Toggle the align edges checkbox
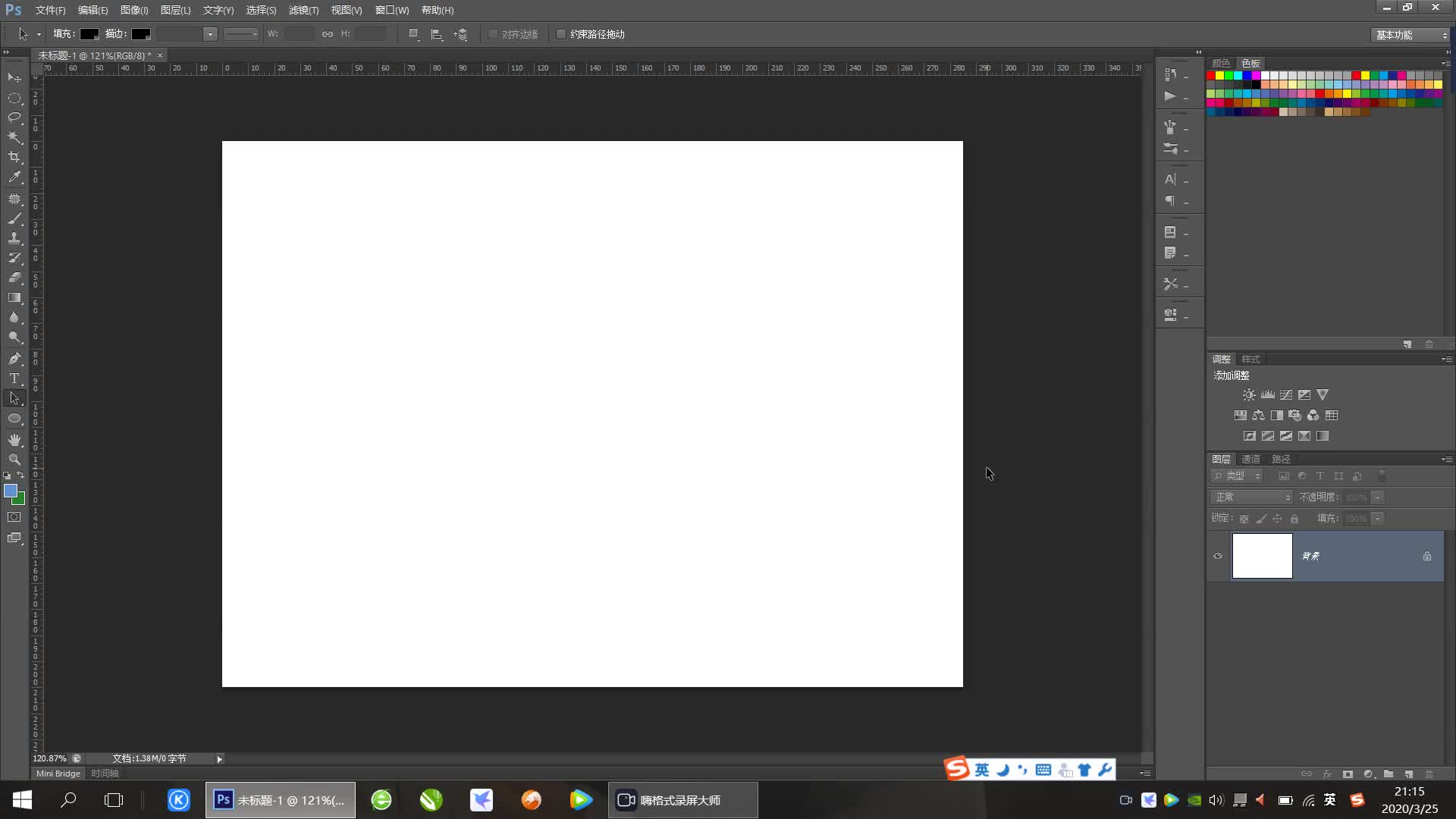The height and width of the screenshot is (819, 1456). pyautogui.click(x=493, y=34)
